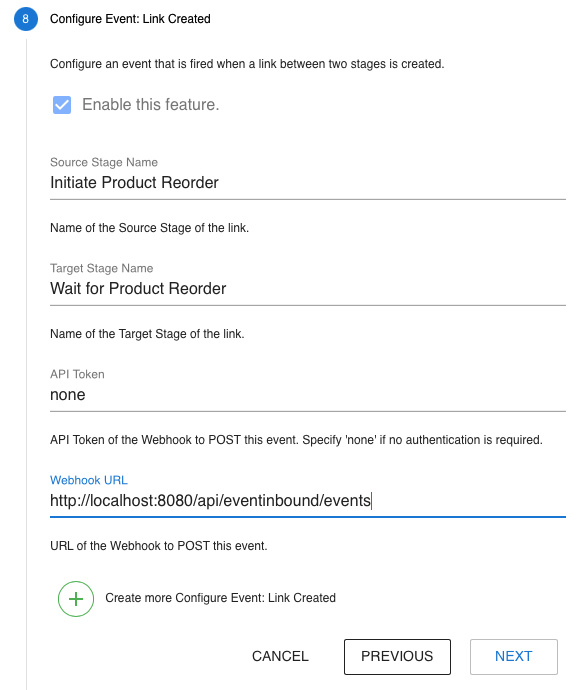Click the green plus add icon

pos(76,599)
